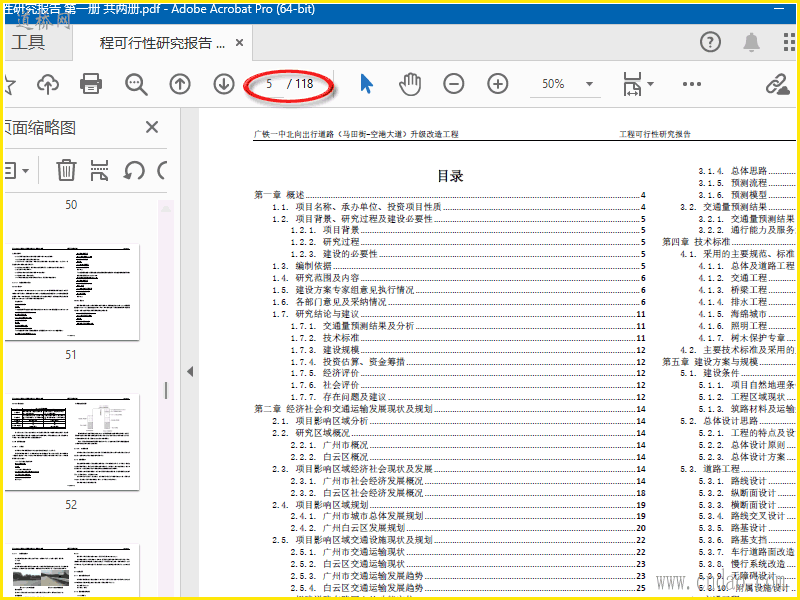Open the apps grid icon

(789, 42)
